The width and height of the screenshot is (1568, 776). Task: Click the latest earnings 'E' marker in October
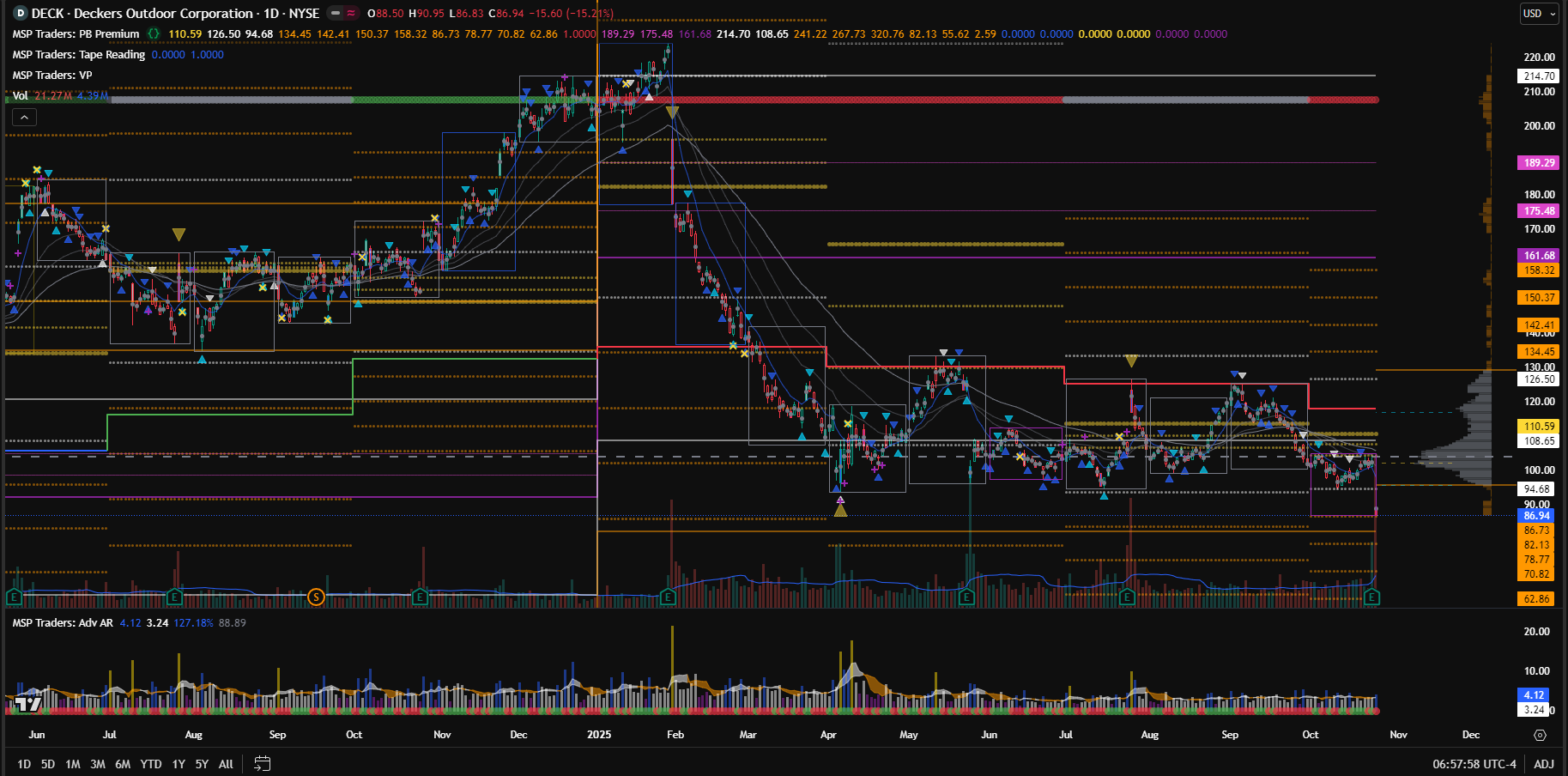pos(1371,597)
